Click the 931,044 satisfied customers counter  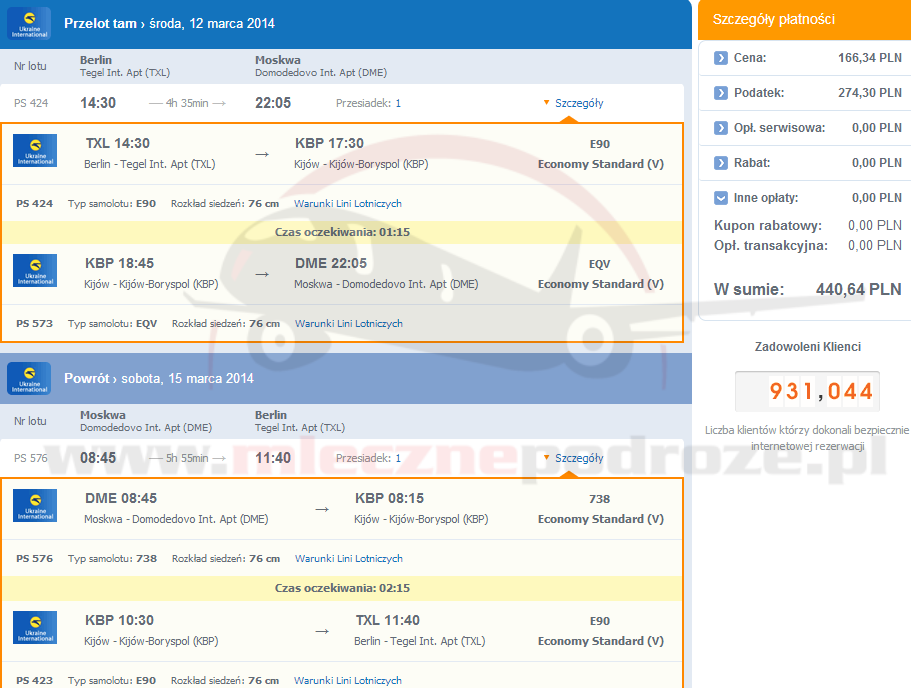(807, 391)
